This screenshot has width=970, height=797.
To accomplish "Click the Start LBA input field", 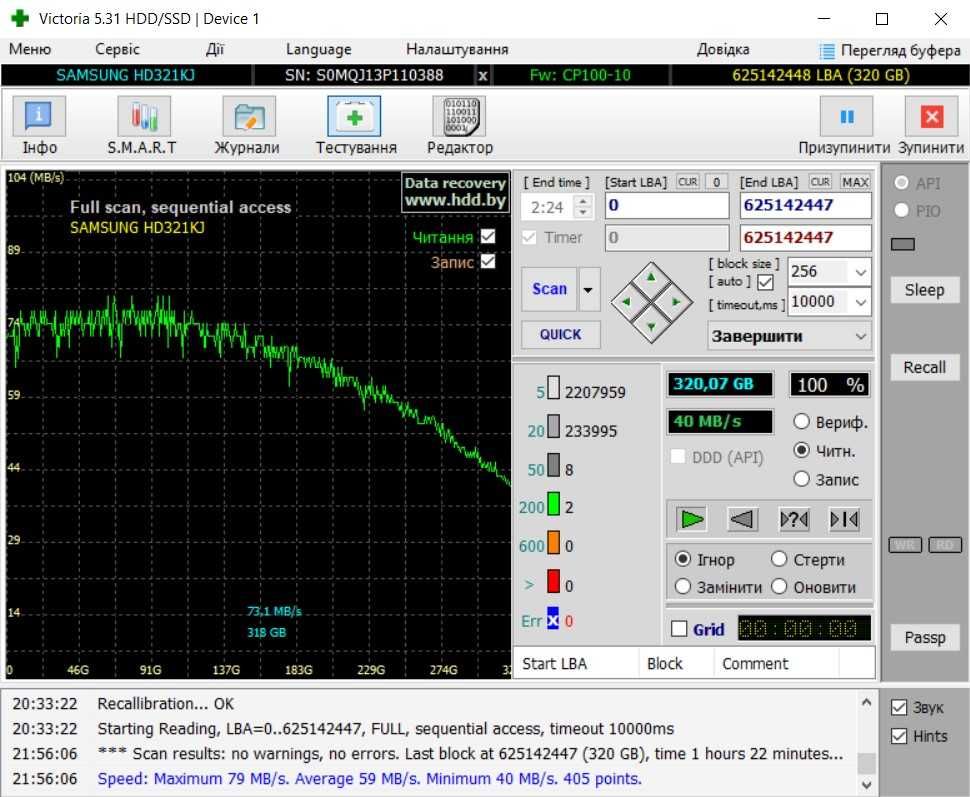I will 667,205.
